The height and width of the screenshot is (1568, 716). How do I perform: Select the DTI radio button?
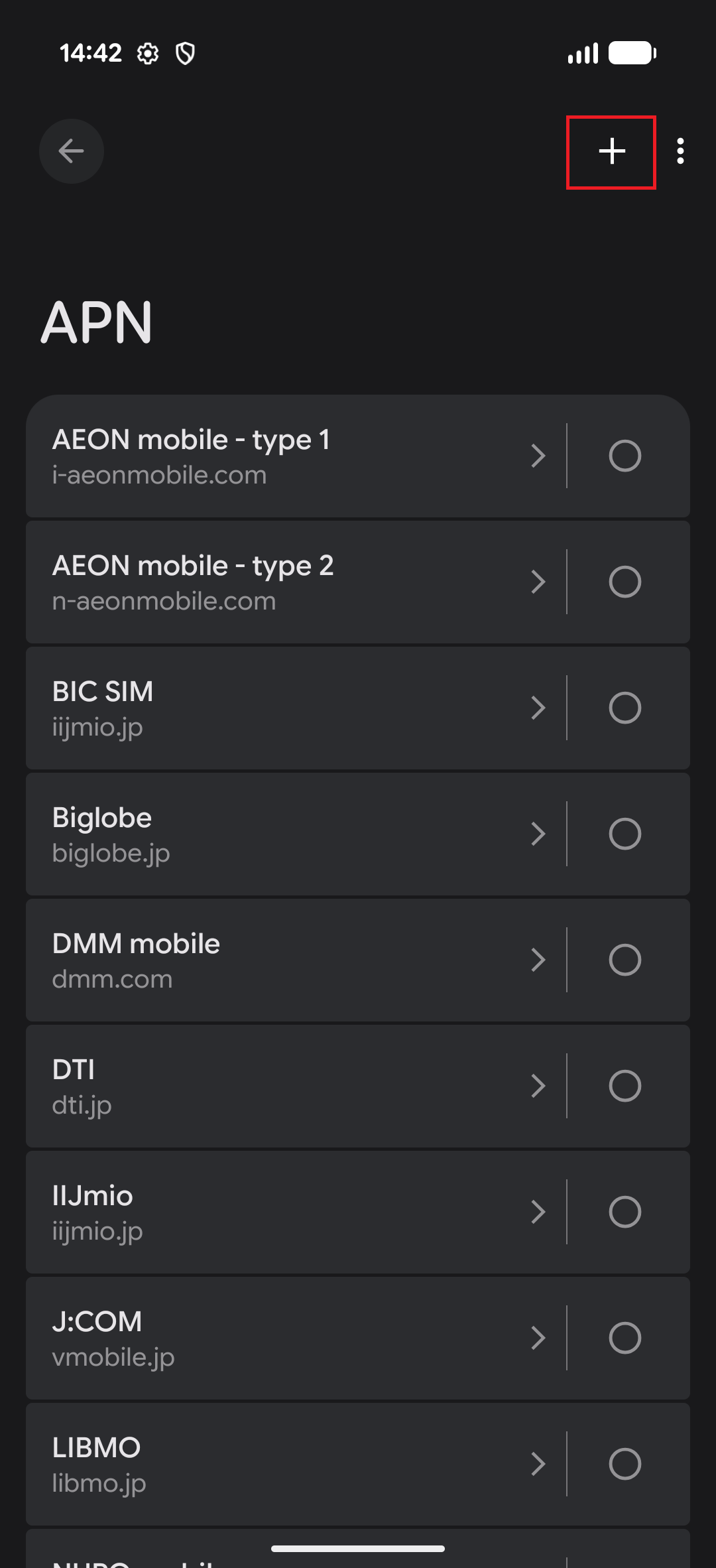625,1086
